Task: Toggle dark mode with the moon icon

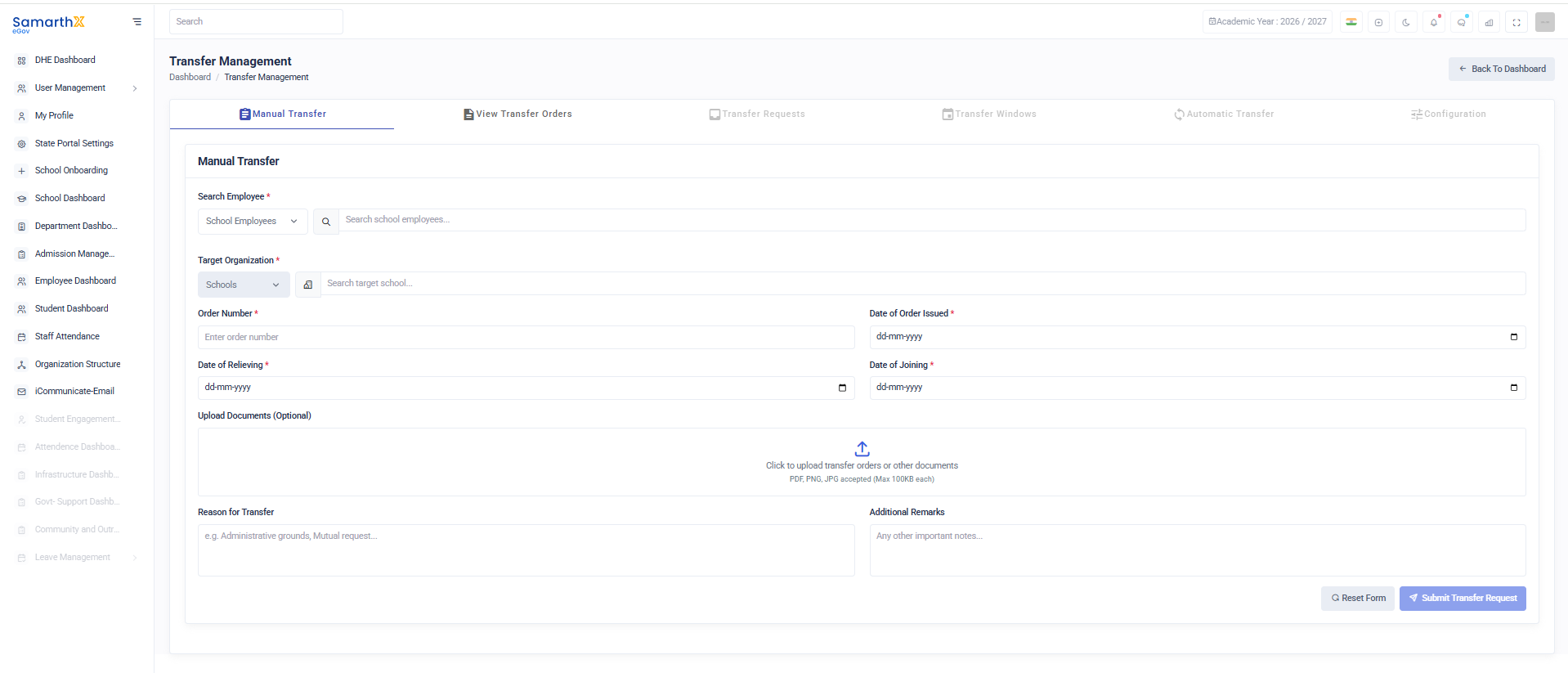Action: point(1406,22)
